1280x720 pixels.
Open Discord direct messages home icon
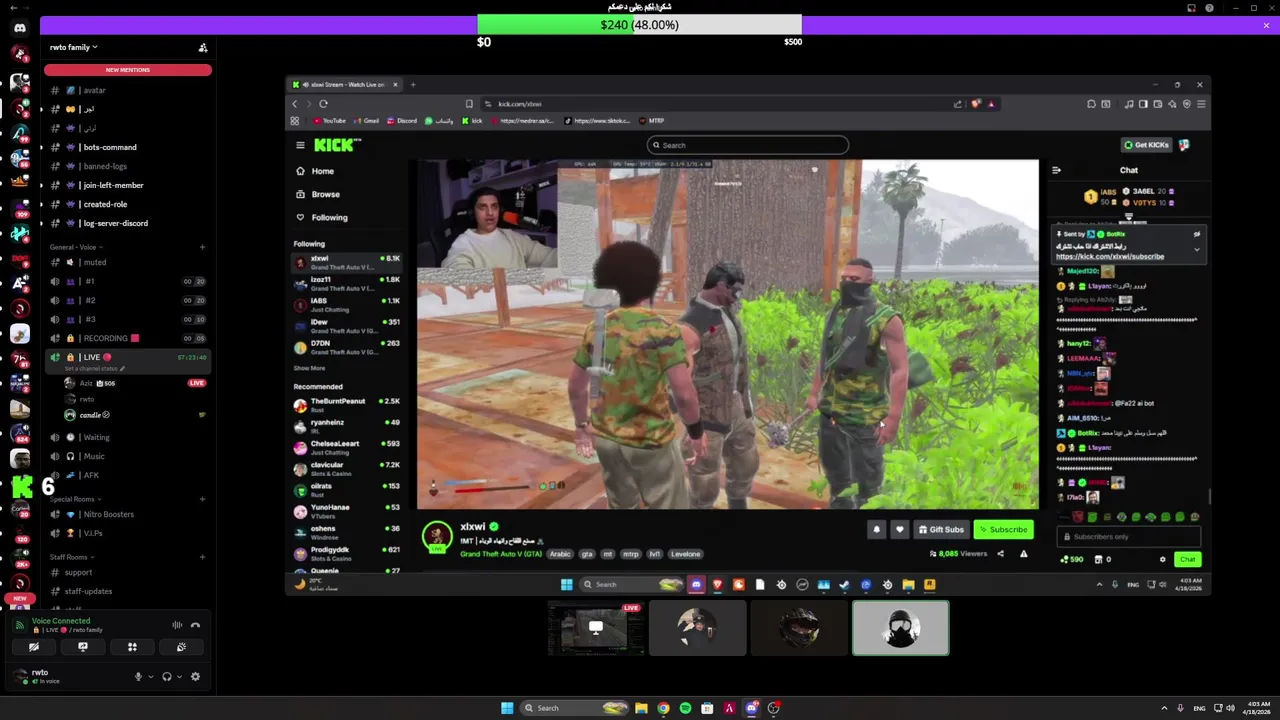coord(20,28)
